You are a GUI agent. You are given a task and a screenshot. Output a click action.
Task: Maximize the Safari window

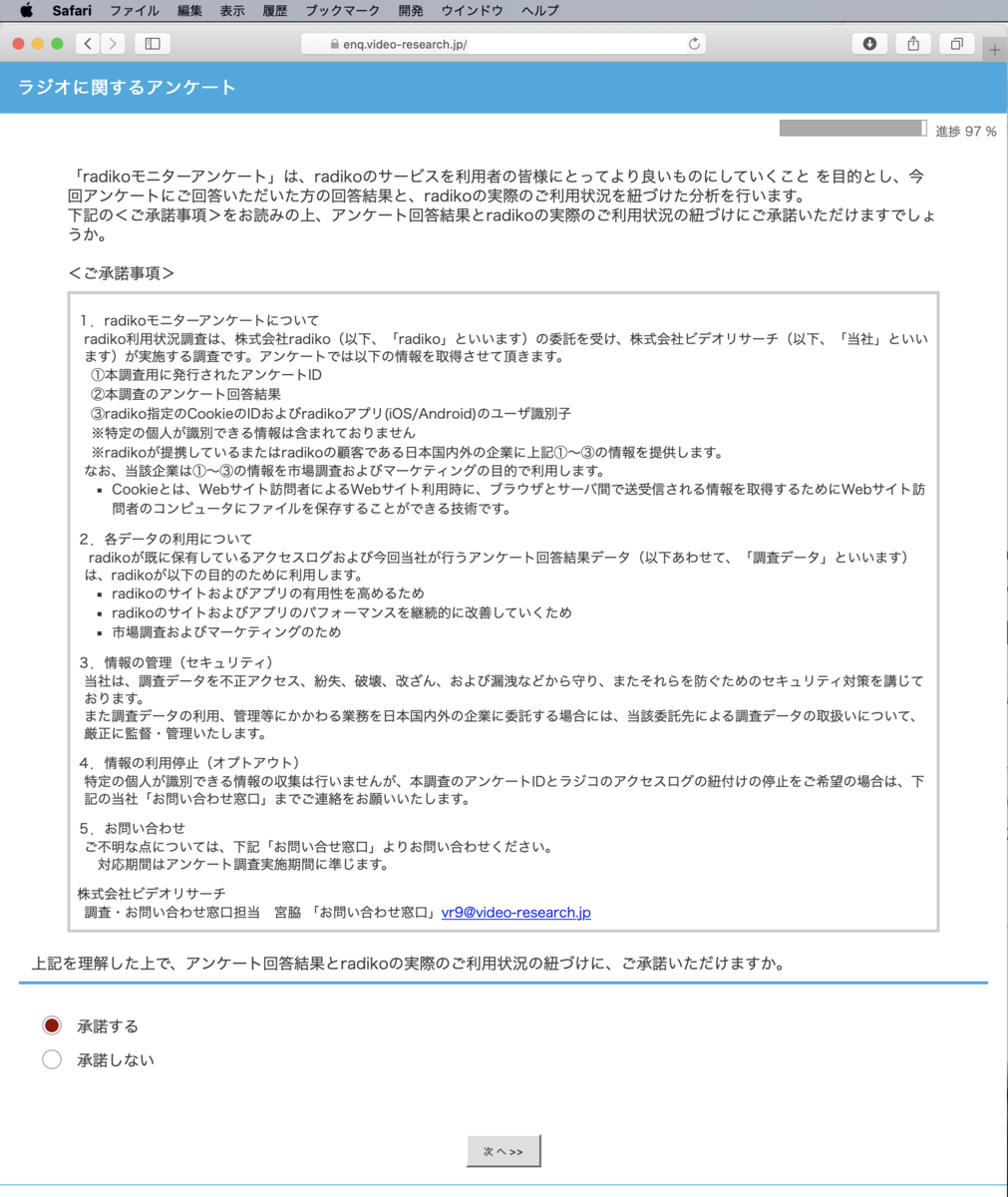[x=57, y=44]
